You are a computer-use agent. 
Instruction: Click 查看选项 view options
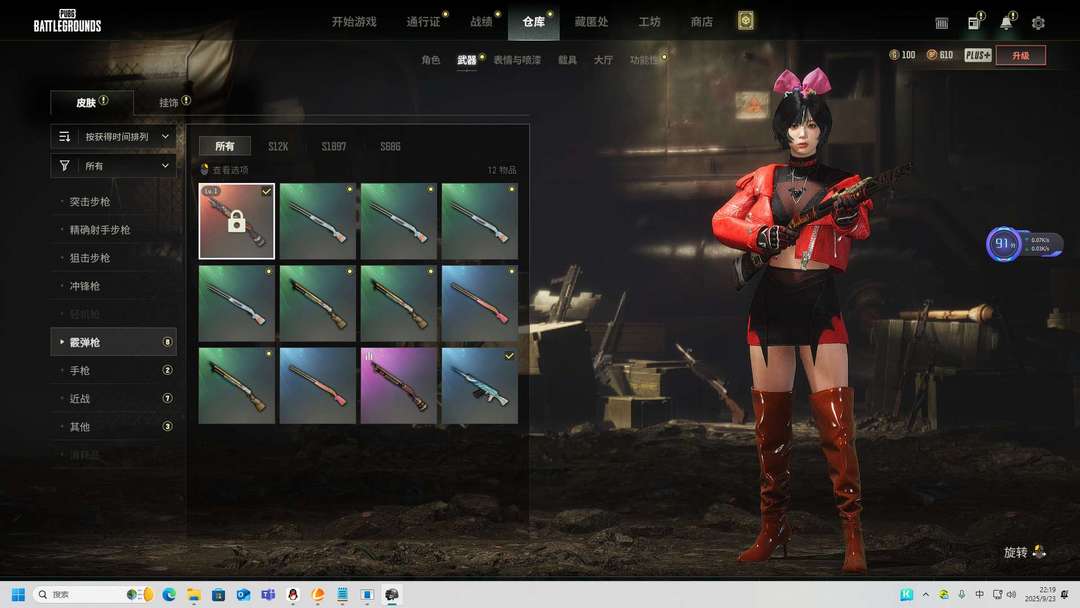tap(230, 170)
